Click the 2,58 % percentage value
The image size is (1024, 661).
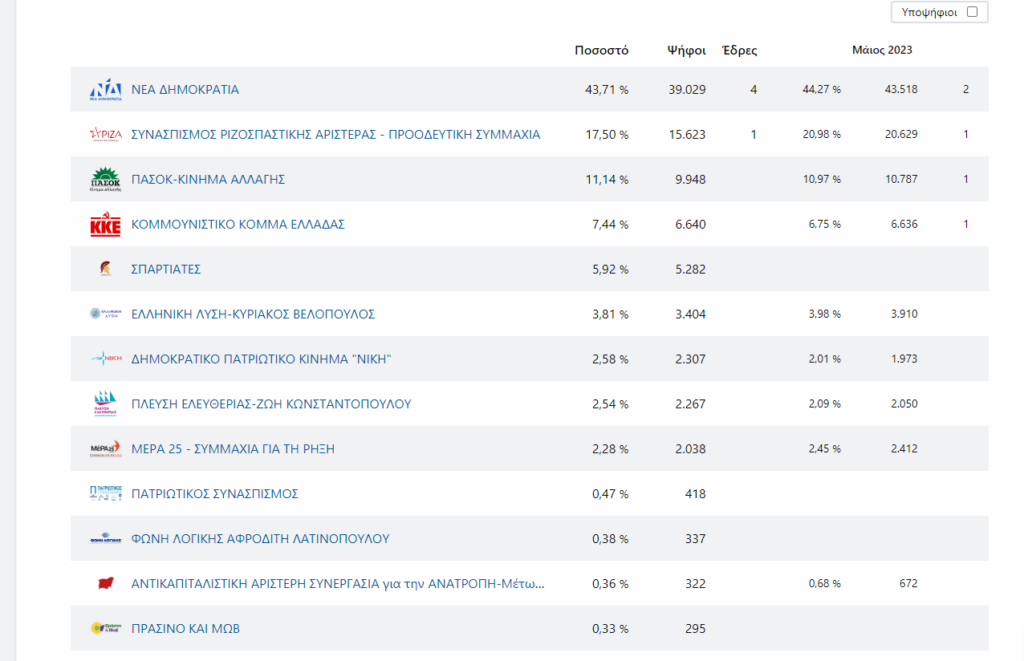610,359
